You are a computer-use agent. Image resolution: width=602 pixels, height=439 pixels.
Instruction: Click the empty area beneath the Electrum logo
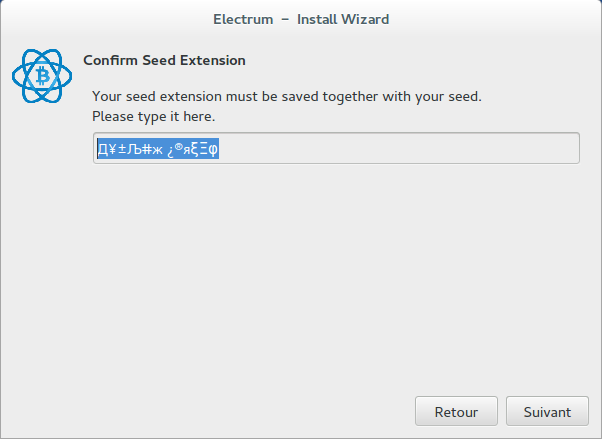click(x=42, y=230)
